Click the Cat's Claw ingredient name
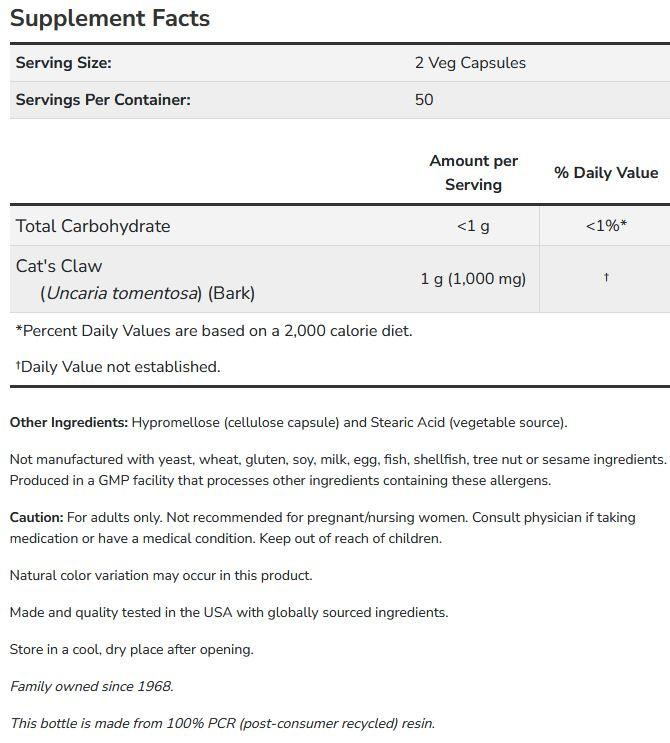Viewport: 670px width, 743px height. [x=59, y=266]
